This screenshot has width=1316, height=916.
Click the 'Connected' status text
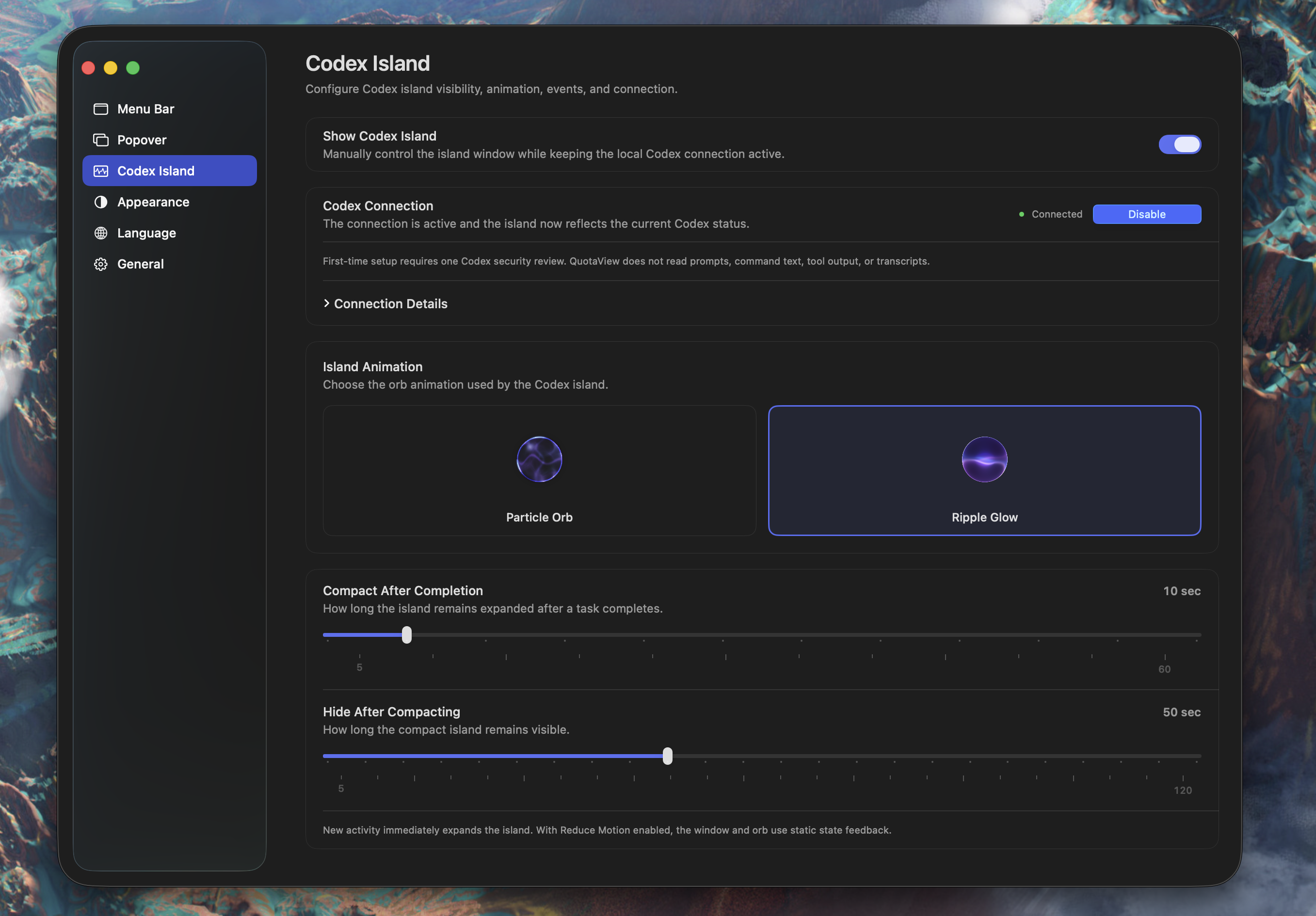pyautogui.click(x=1057, y=214)
